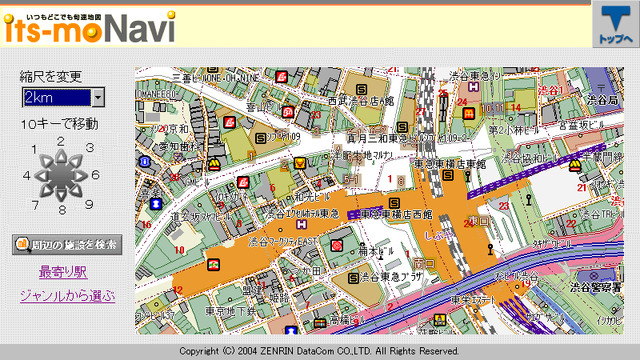Click the lower-left arrow (7) on compass
The width and height of the screenshot is (640, 360).
47,190
